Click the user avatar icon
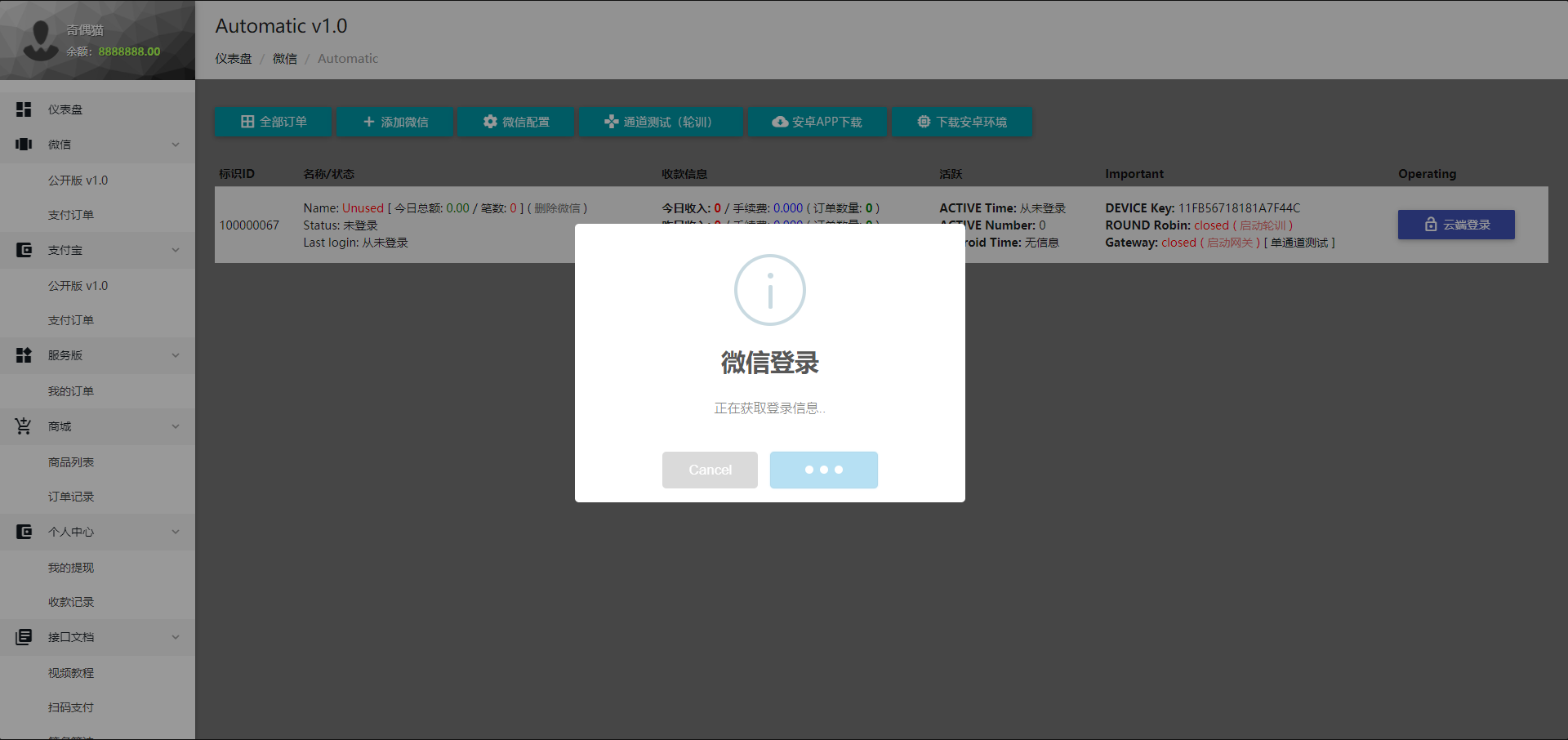Screen dimensions: 1568x740 coord(40,40)
